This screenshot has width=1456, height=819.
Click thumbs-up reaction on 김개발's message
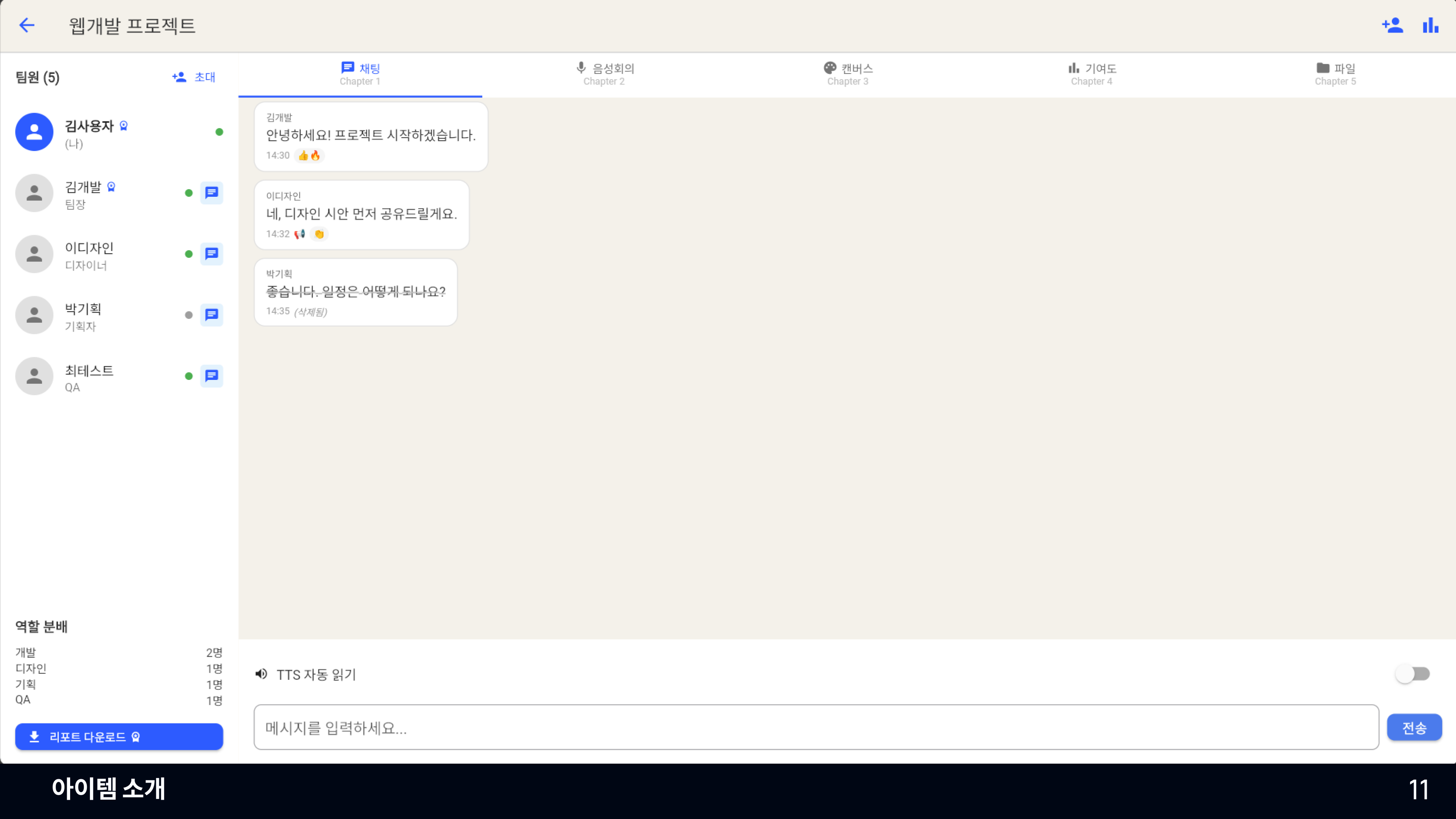[303, 155]
